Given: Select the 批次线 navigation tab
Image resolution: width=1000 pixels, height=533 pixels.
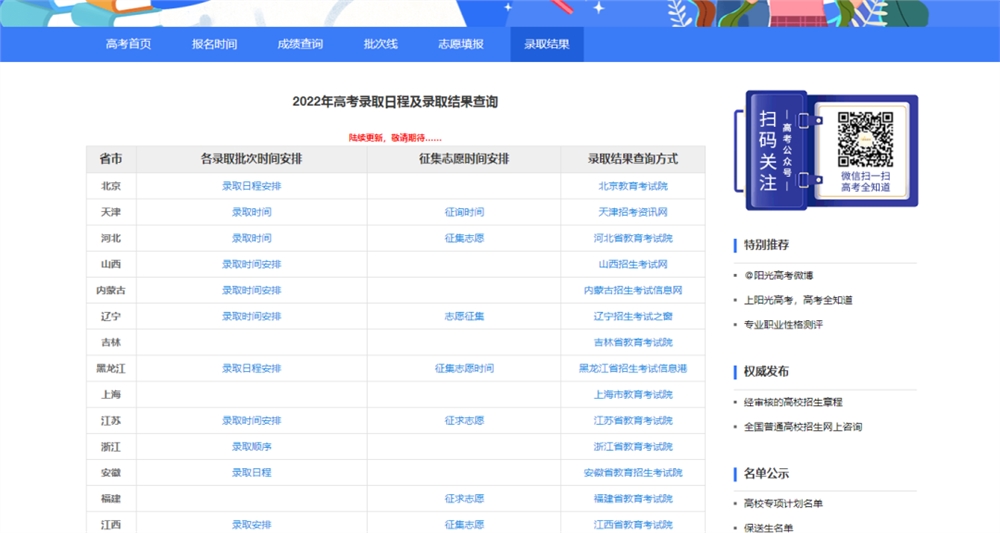Looking at the screenshot, I should [380, 44].
